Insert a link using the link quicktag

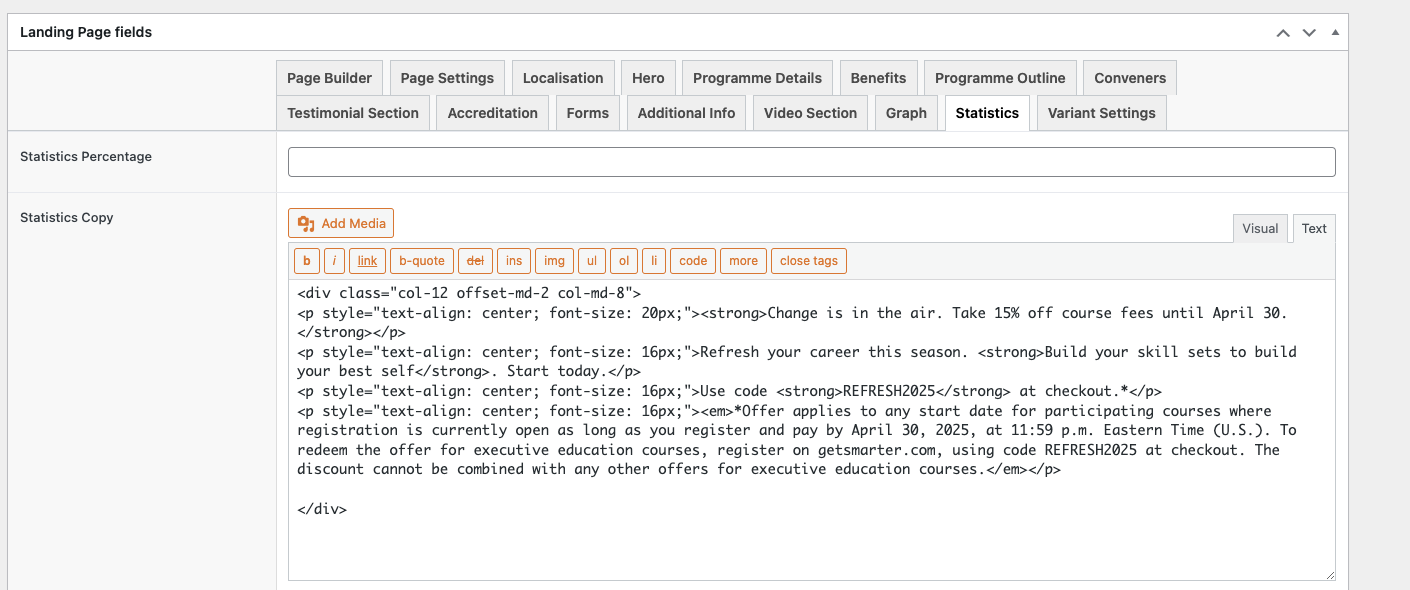click(367, 261)
